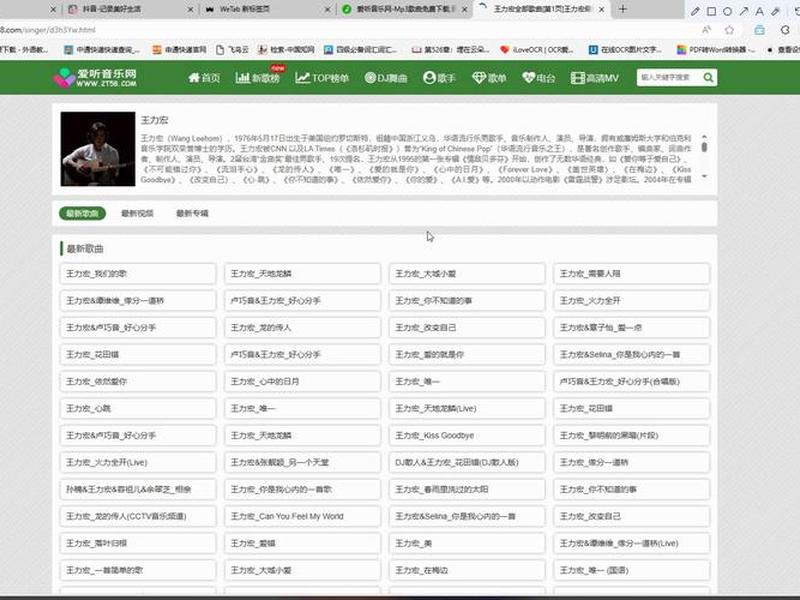Image resolution: width=800 pixels, height=600 pixels.
Task: Open the collections icon in browser toolbar
Action: coord(760,30)
